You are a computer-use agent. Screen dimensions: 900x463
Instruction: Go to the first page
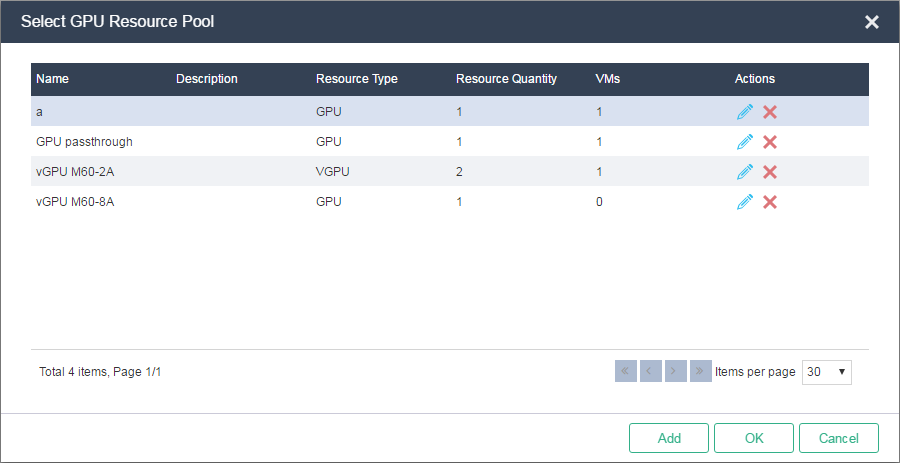coord(626,371)
